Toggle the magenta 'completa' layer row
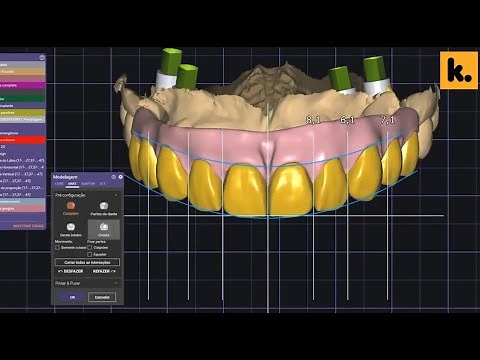 [x=22, y=85]
